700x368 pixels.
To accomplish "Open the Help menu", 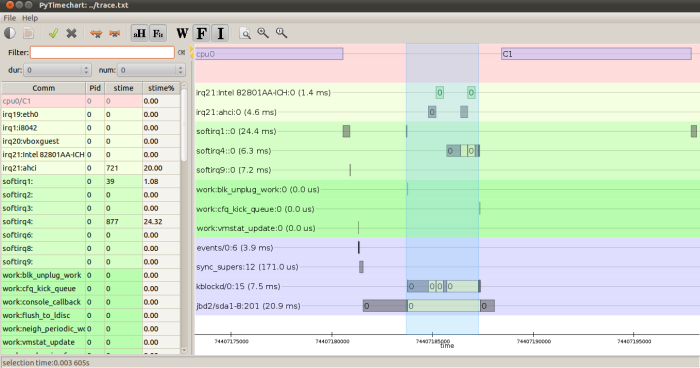I will pyautogui.click(x=30, y=18).
